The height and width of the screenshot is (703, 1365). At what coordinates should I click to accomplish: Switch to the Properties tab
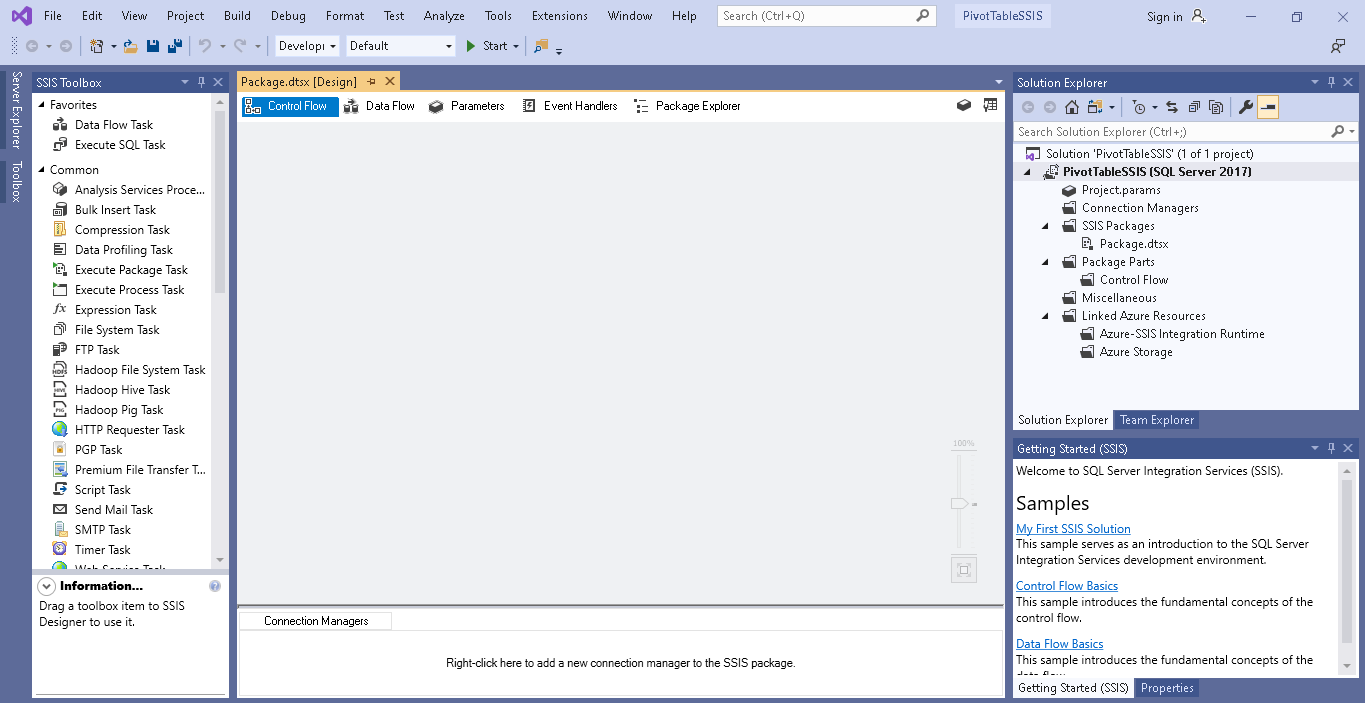point(1167,688)
